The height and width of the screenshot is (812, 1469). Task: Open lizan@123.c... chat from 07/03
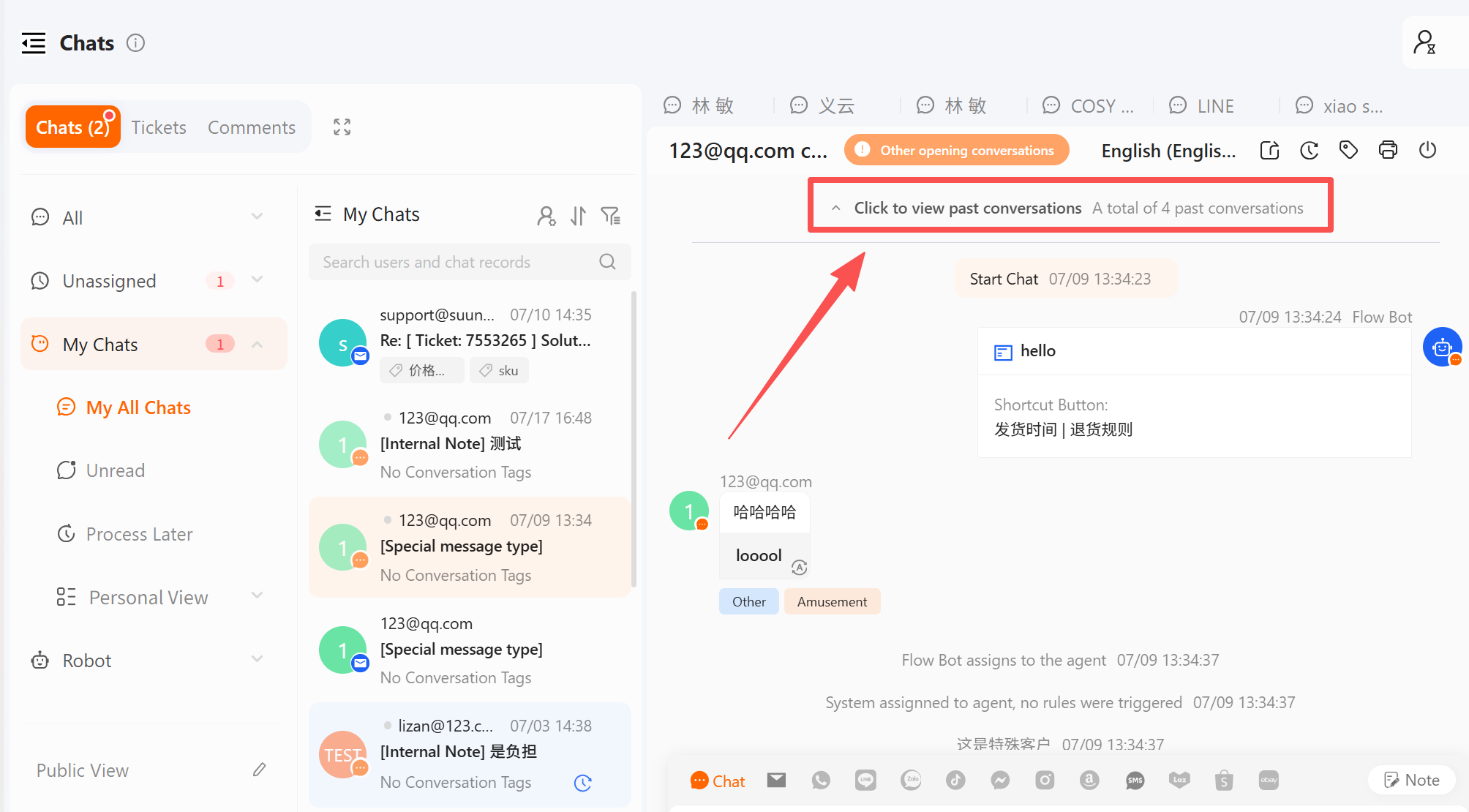coord(470,755)
